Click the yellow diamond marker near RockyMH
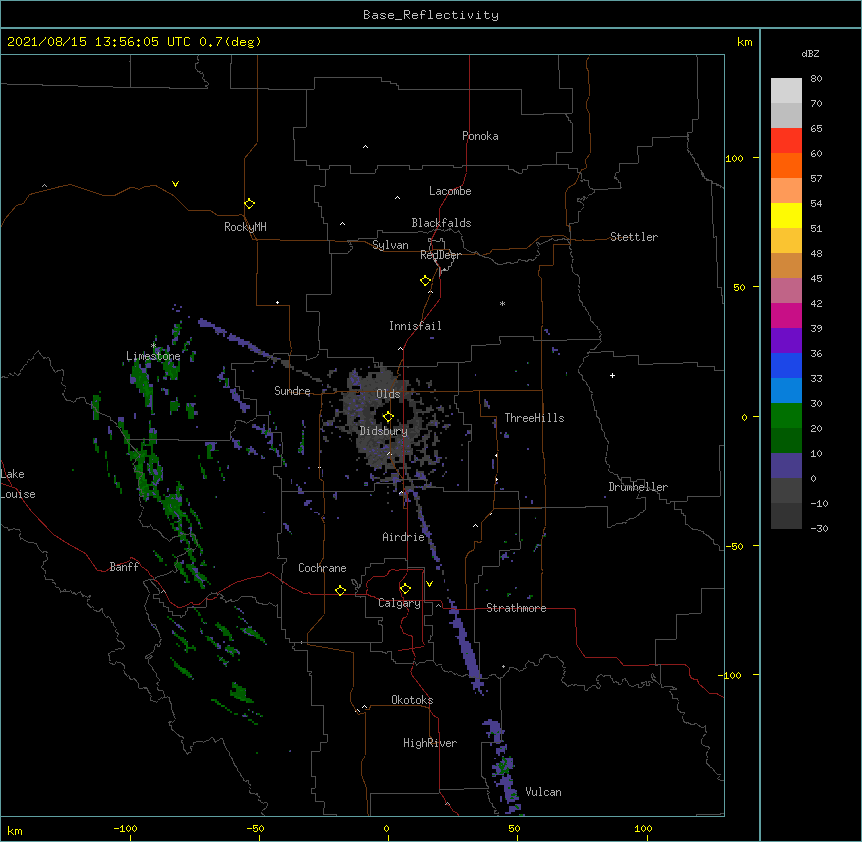Screen dimensions: 862x842 tap(249, 204)
